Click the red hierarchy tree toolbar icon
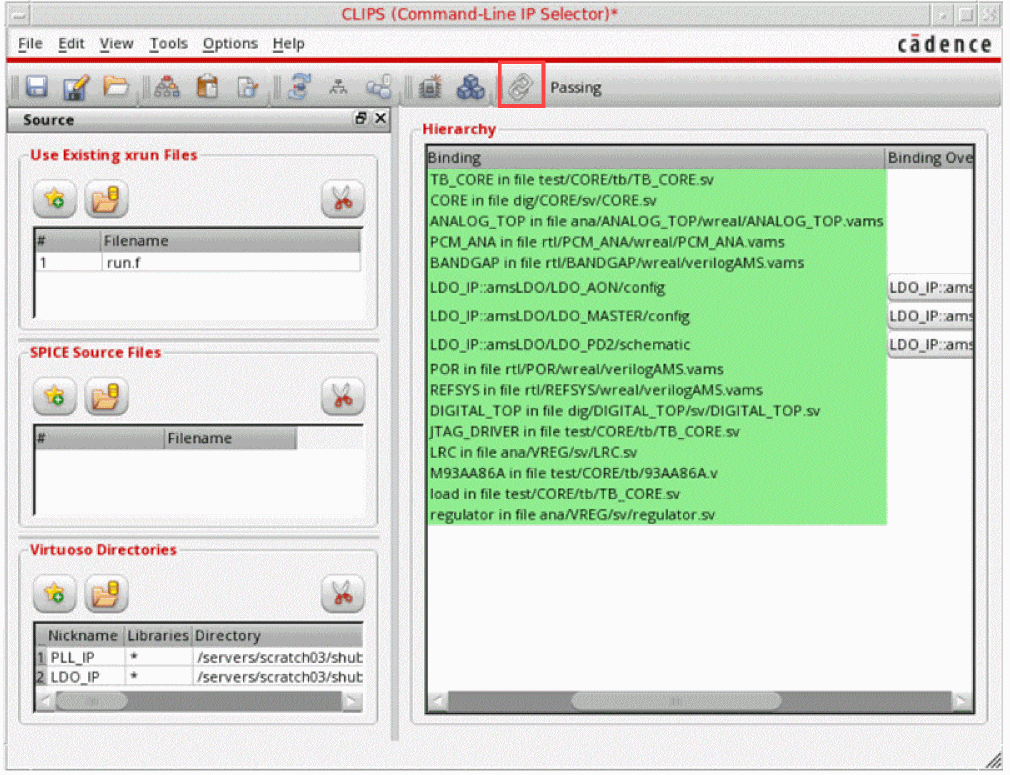Screen dimensions: 1010x775 [x=167, y=87]
